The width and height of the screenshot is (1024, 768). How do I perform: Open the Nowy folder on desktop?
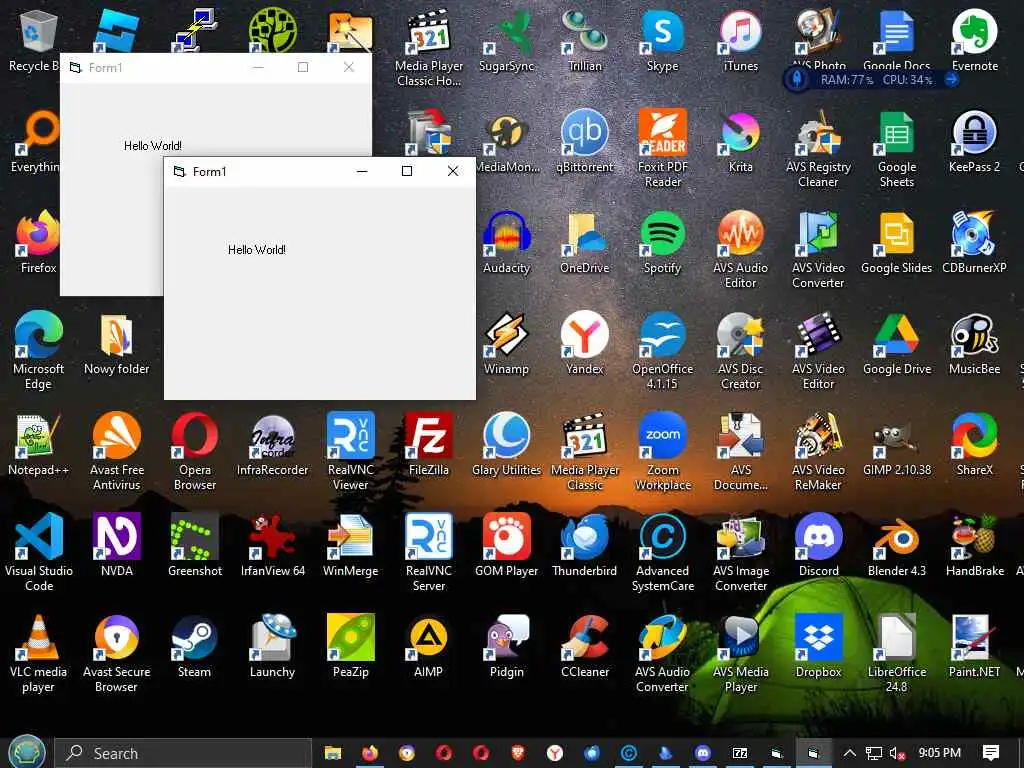point(116,344)
